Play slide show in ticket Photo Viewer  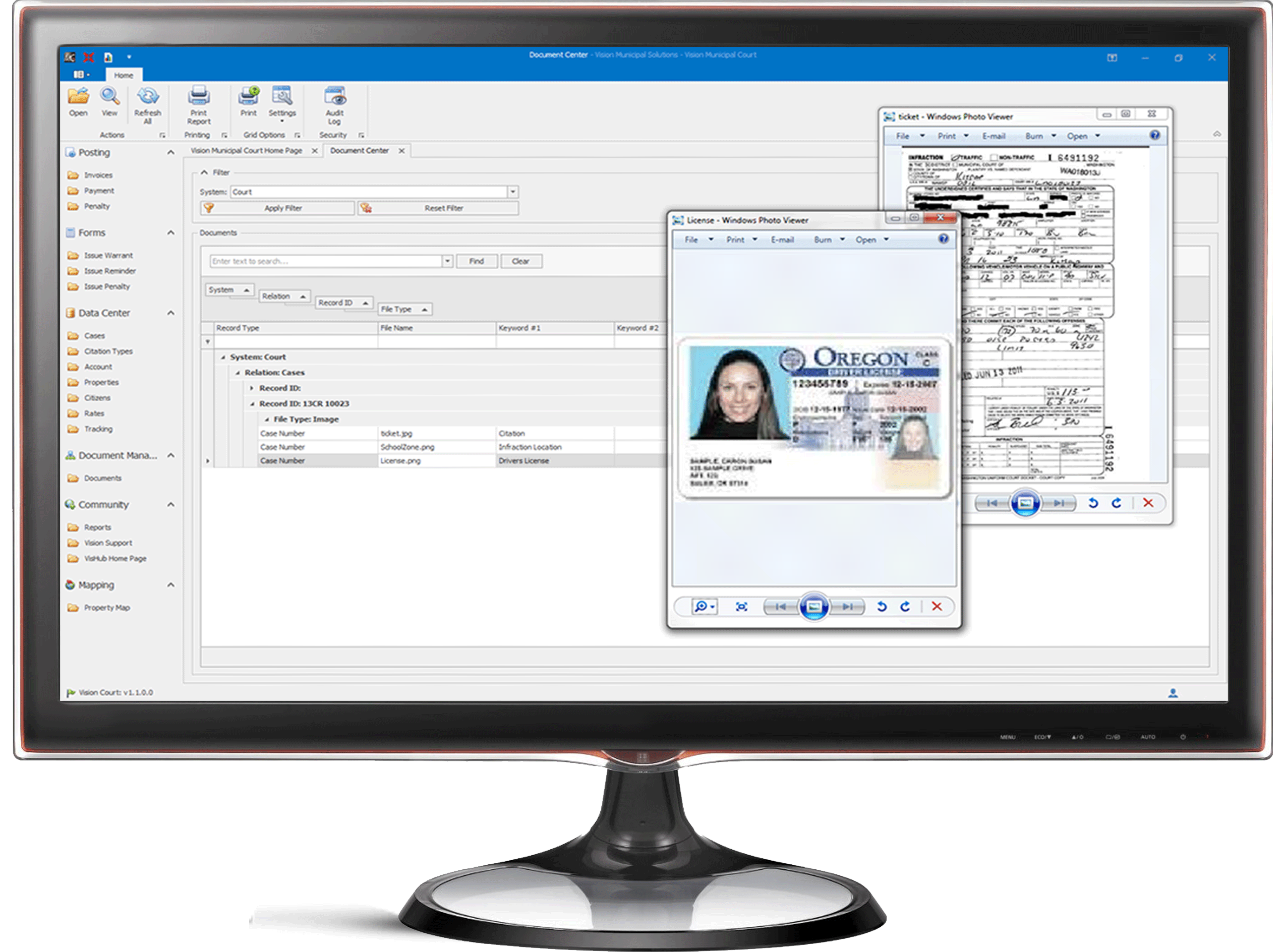(1025, 503)
